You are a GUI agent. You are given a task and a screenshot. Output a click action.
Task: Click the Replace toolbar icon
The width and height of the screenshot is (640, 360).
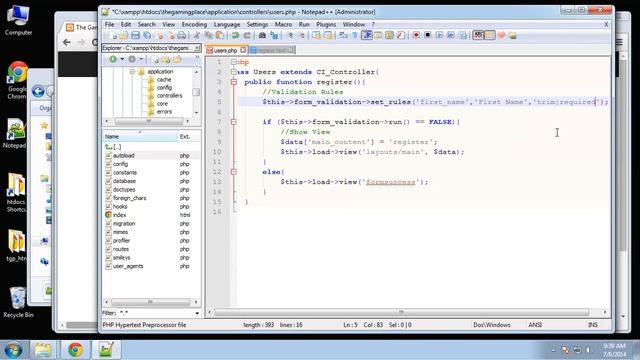pos(274,36)
